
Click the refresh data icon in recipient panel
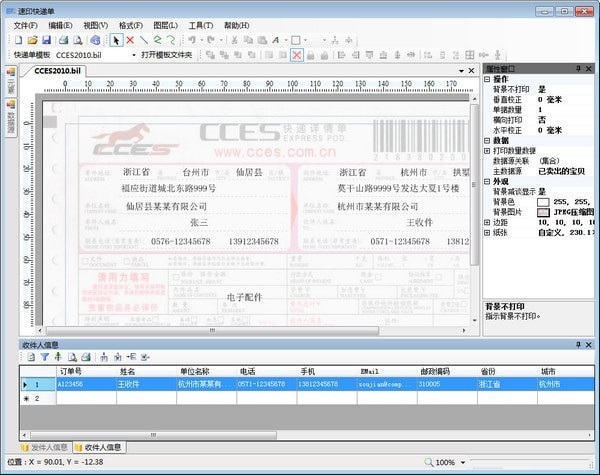click(x=31, y=357)
